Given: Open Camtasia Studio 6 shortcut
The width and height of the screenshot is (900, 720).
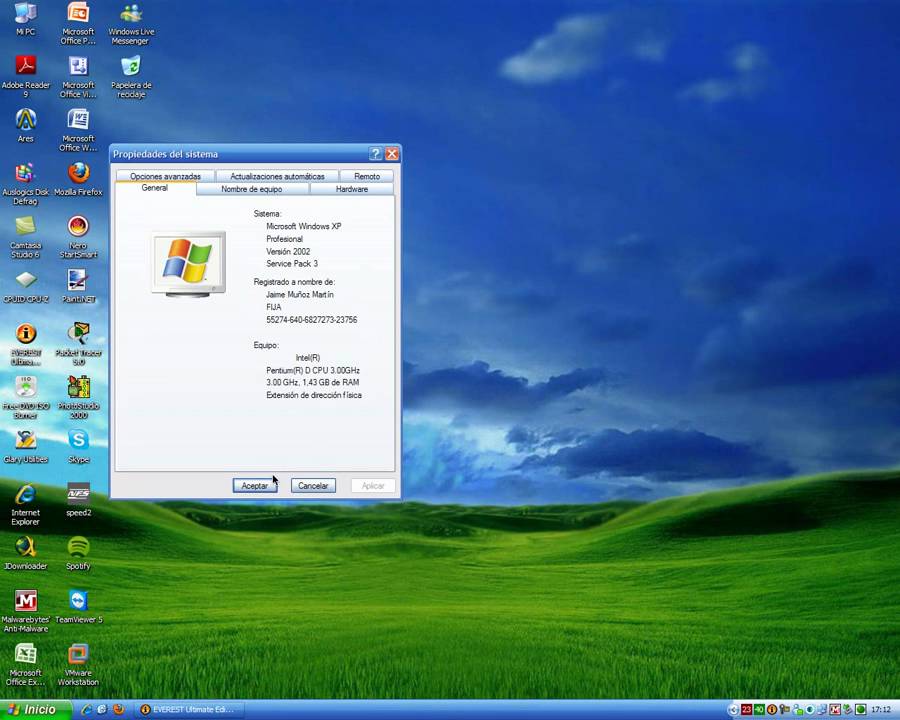Looking at the screenshot, I should point(25,236).
